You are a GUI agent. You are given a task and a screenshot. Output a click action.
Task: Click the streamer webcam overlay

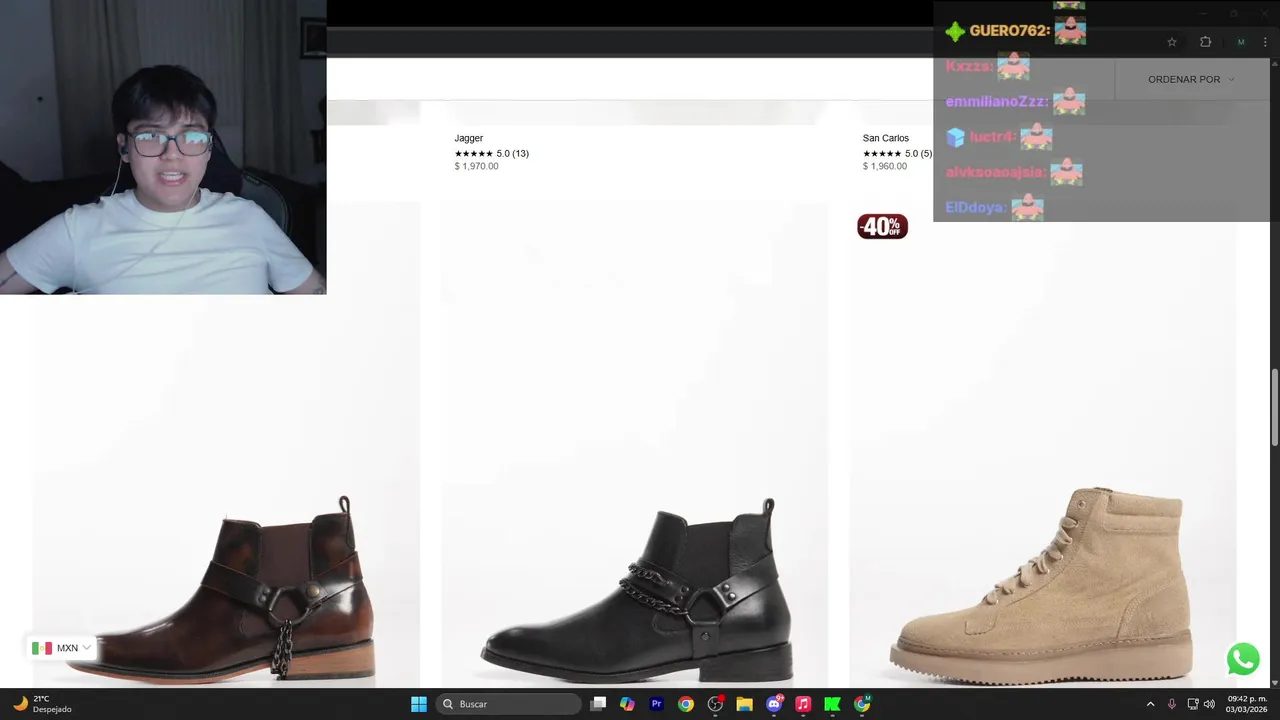coord(163,147)
